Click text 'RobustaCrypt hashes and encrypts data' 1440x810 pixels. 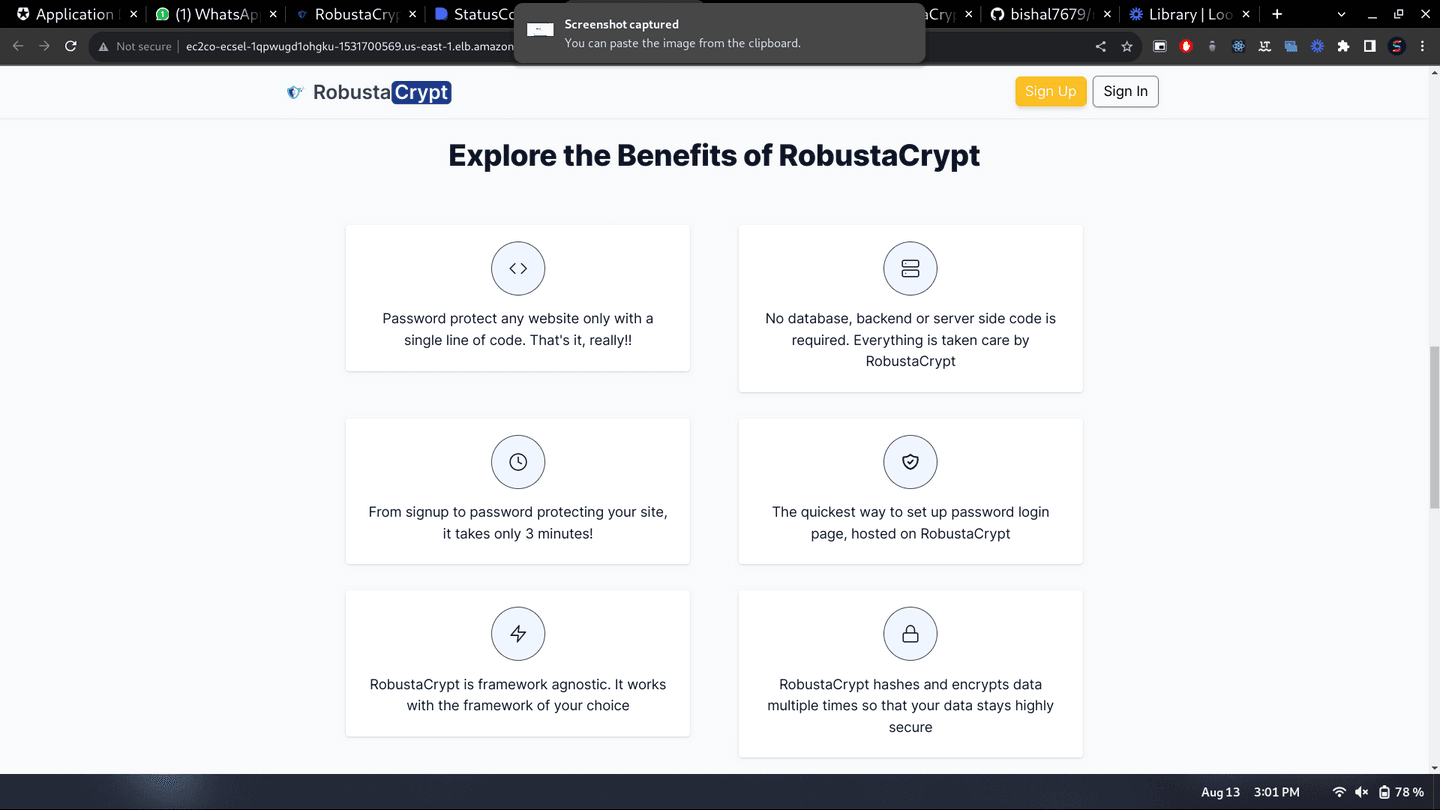click(x=910, y=684)
